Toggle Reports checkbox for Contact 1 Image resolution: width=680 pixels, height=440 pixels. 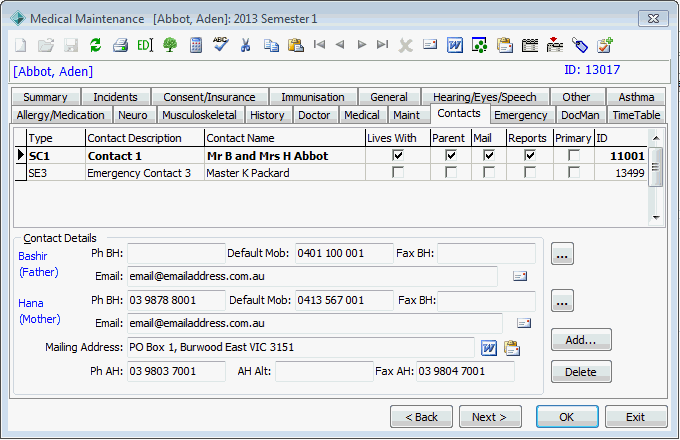[530, 155]
